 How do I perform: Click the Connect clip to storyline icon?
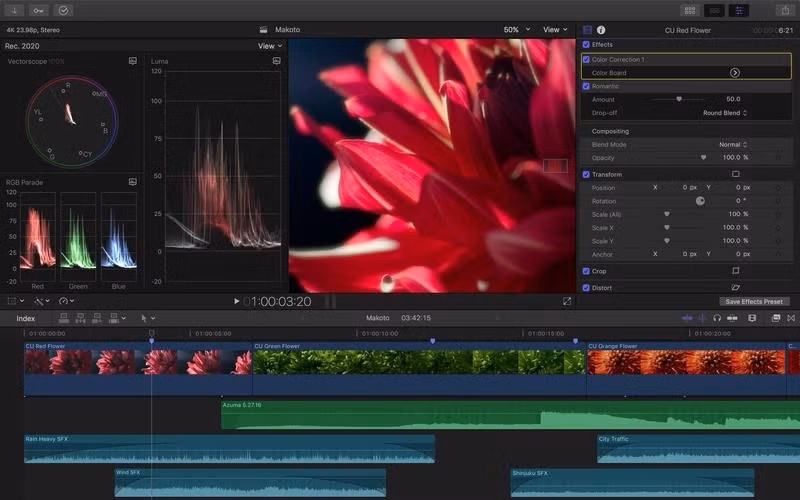point(64,318)
